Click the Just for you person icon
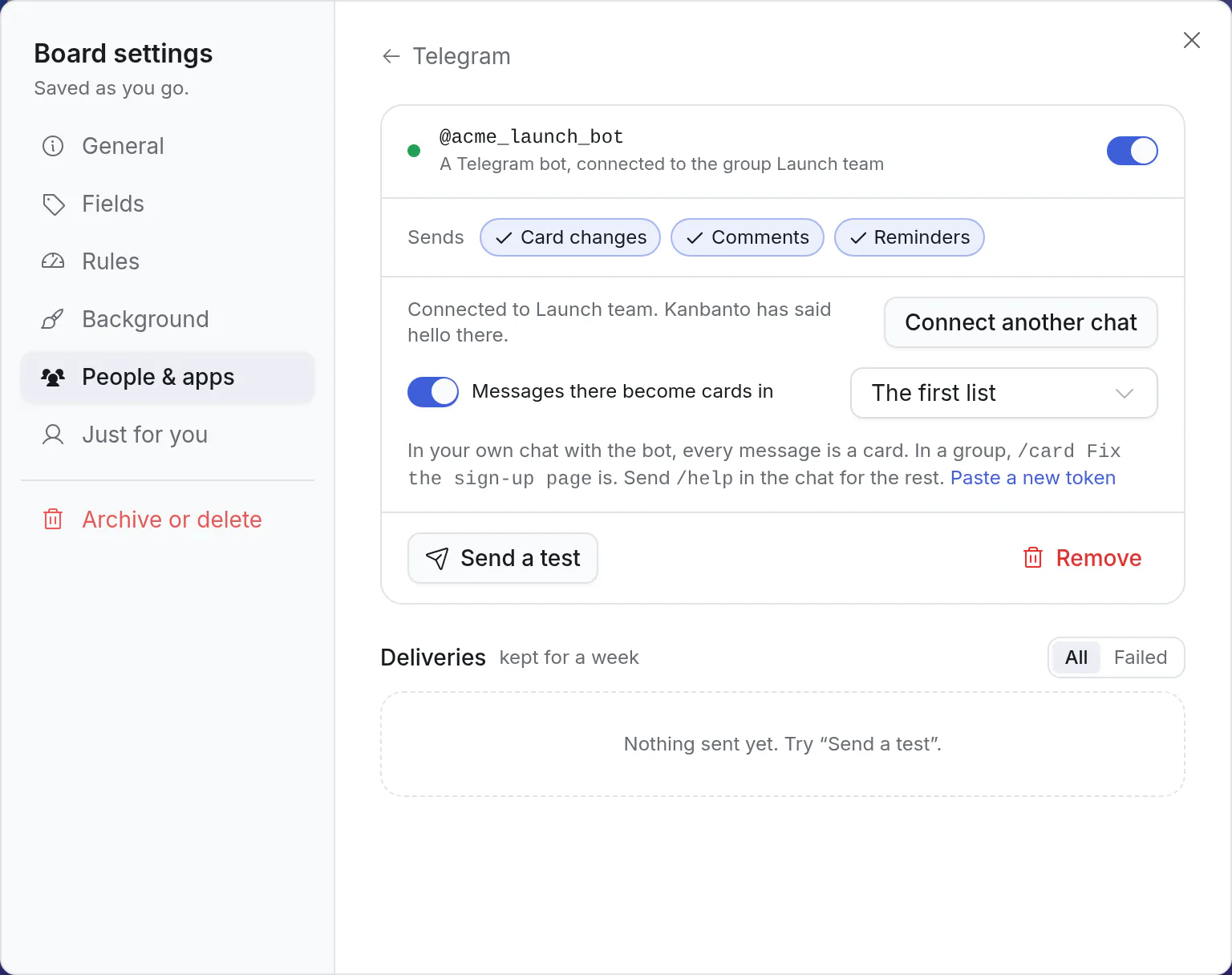1232x975 pixels. tap(53, 435)
